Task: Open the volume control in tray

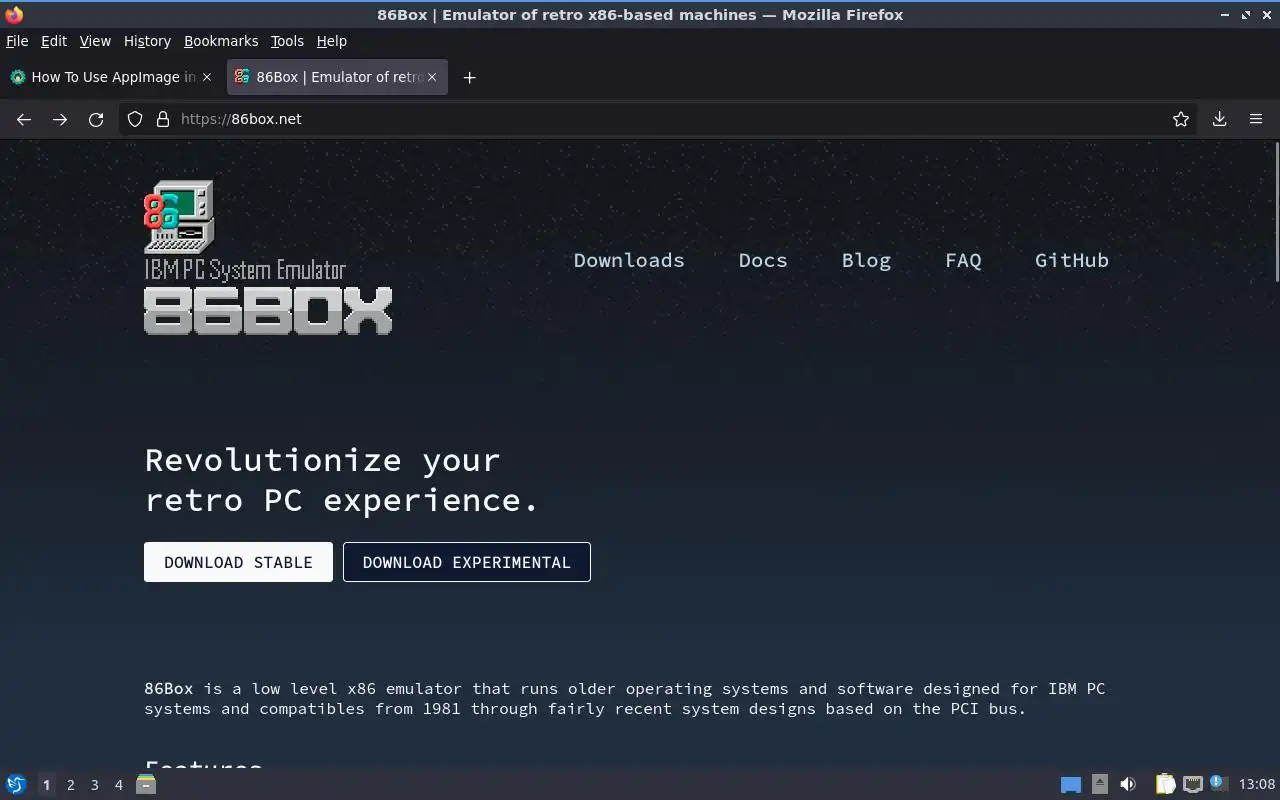Action: tap(1128, 784)
